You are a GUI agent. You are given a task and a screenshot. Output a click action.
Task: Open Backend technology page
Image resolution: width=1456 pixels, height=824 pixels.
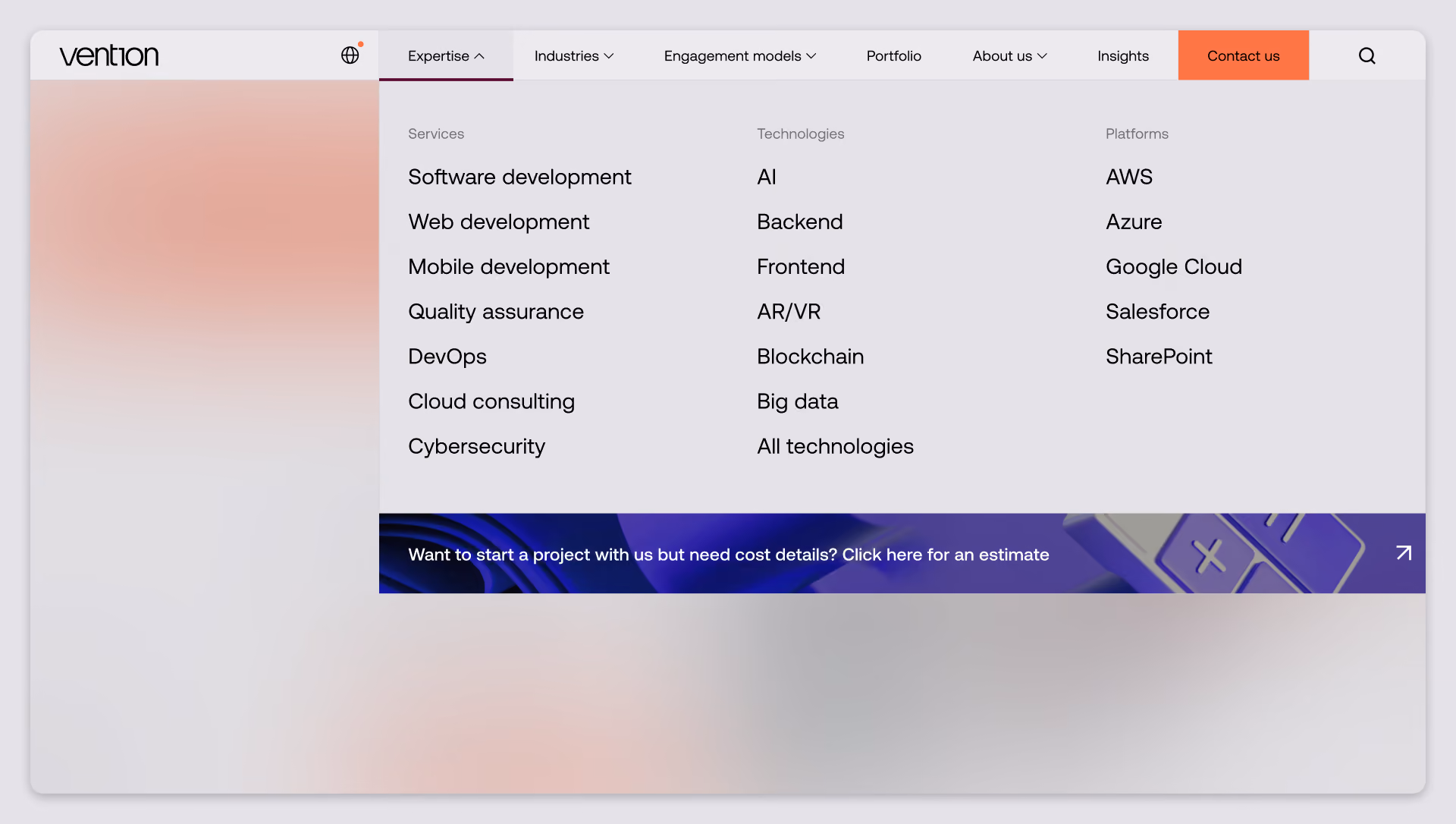799,222
